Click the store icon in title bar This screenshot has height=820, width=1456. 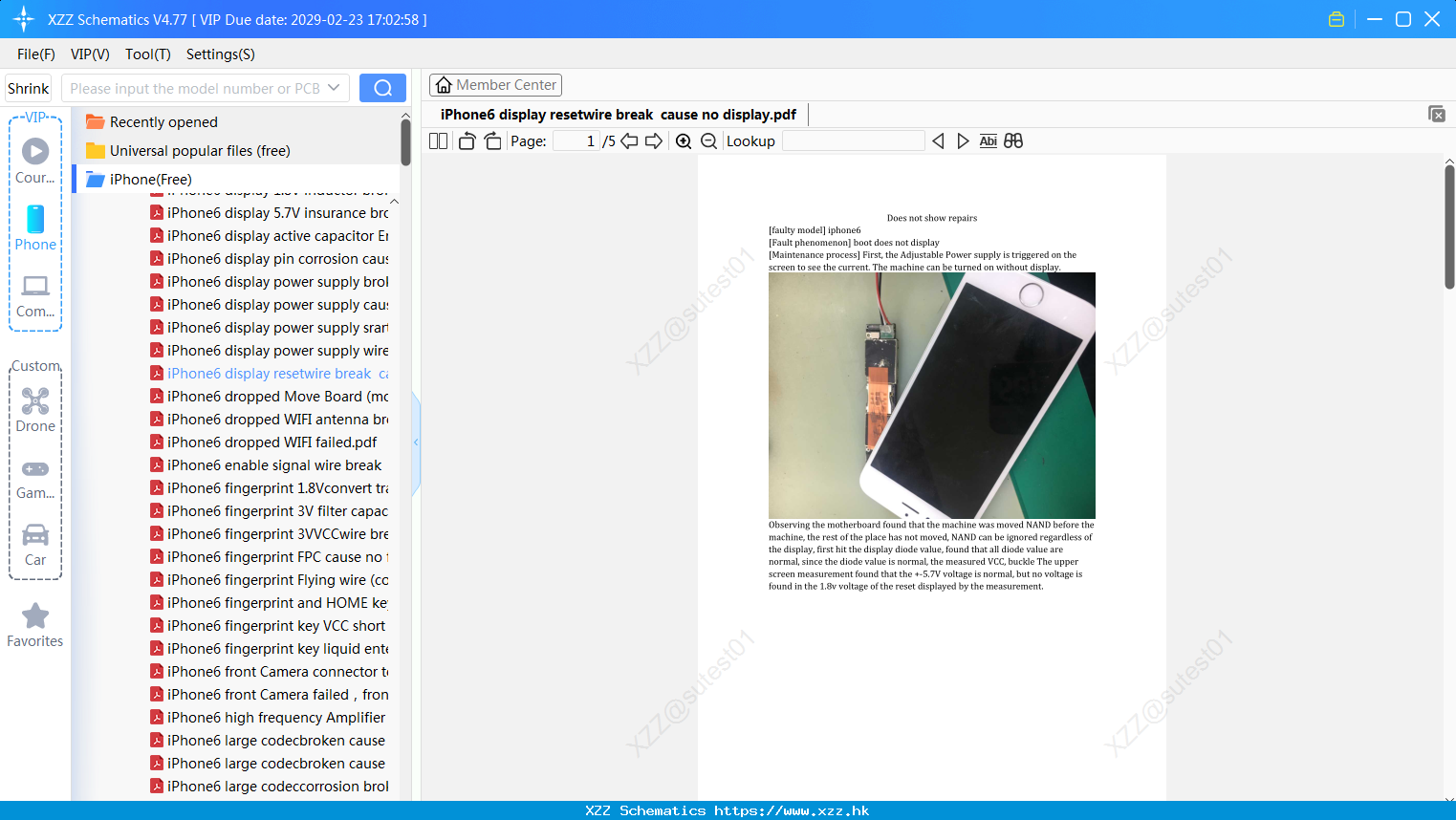point(1336,19)
